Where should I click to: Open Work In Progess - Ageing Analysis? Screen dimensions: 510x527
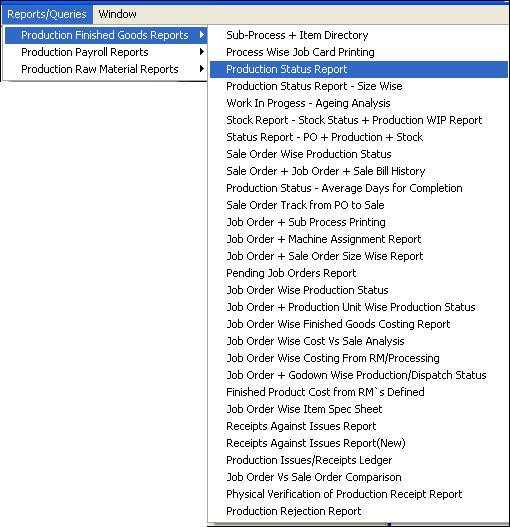(x=359, y=103)
